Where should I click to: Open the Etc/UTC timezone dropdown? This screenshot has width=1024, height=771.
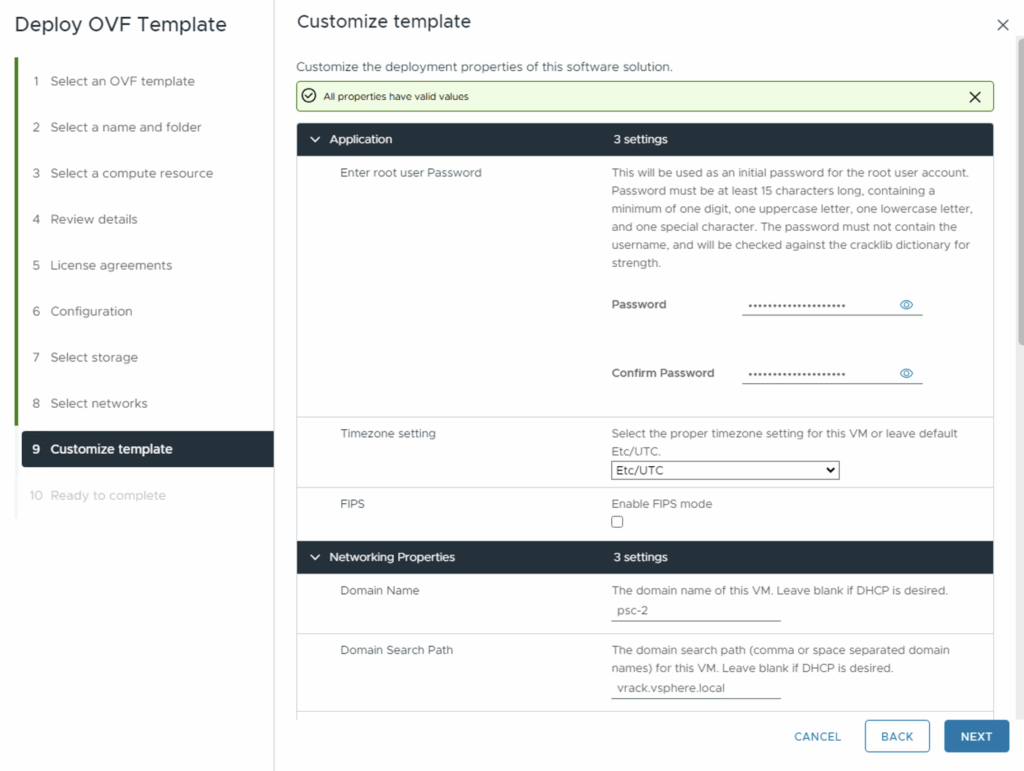coord(725,470)
